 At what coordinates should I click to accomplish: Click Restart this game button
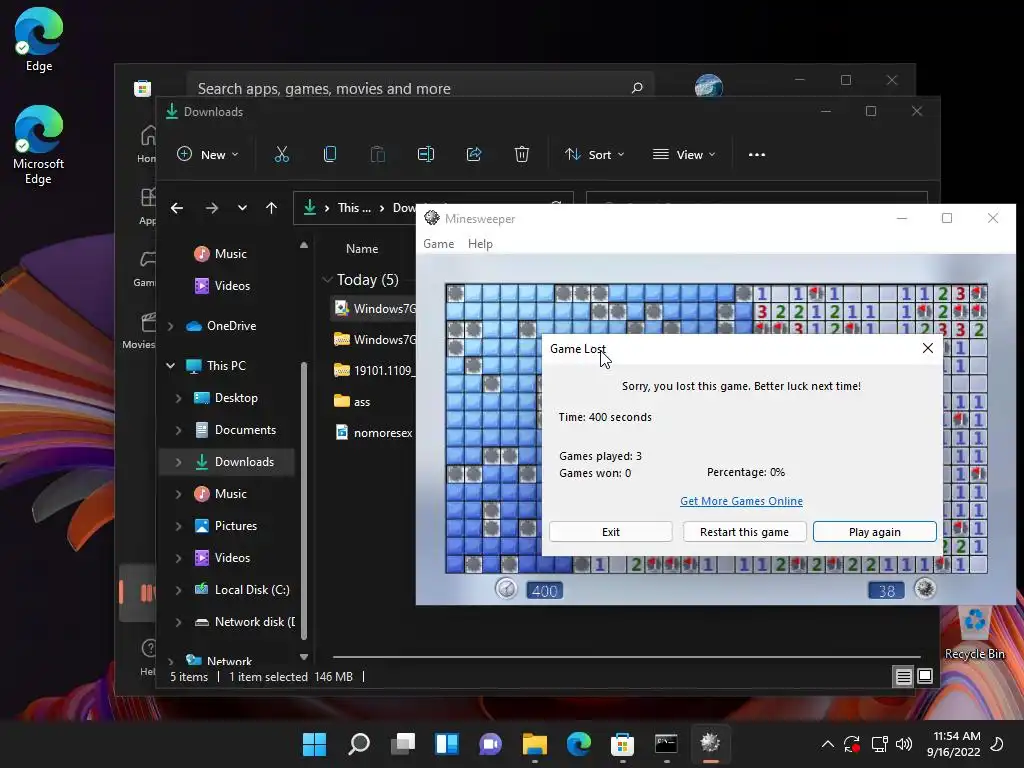tap(744, 532)
